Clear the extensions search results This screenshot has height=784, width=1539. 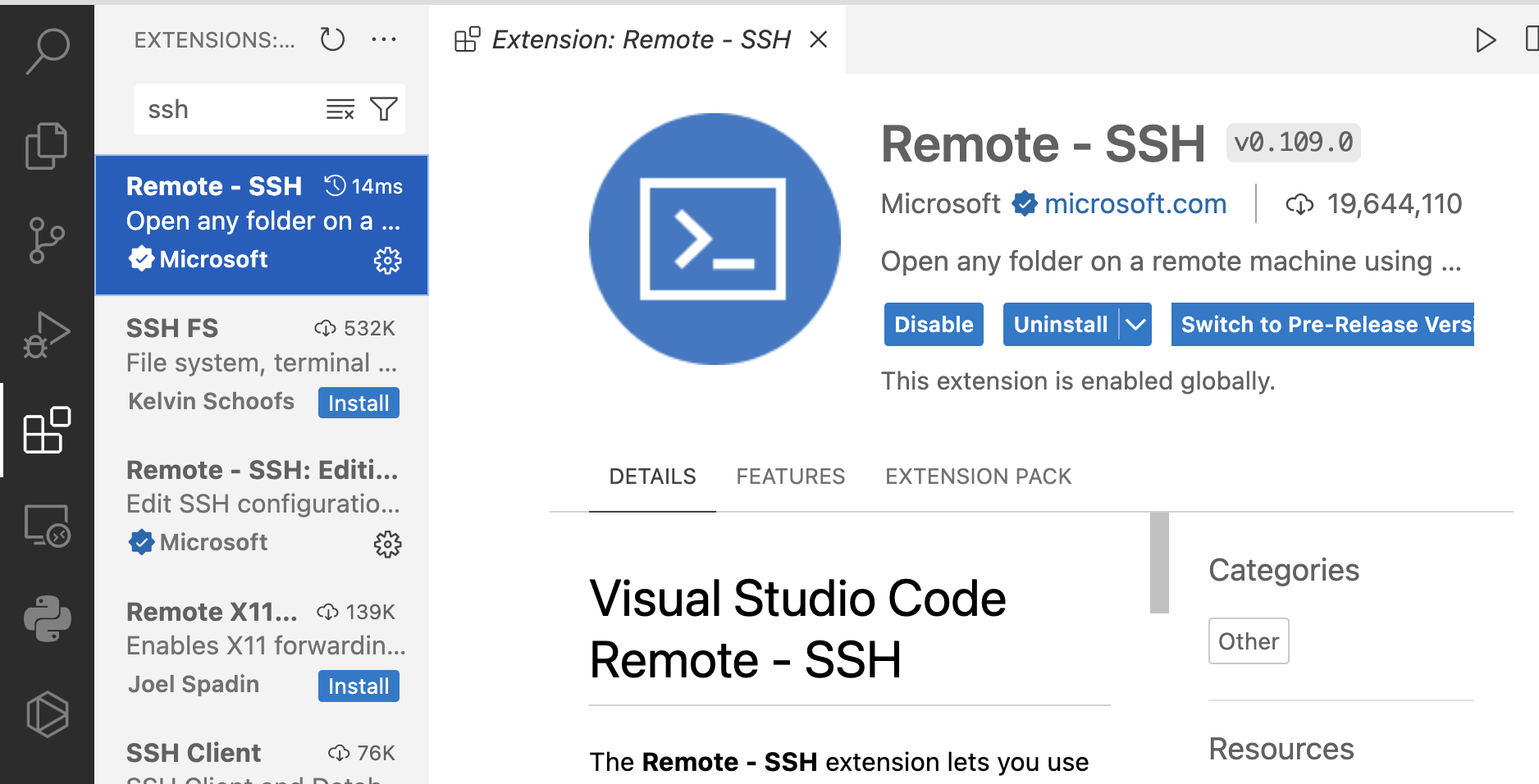[x=340, y=109]
